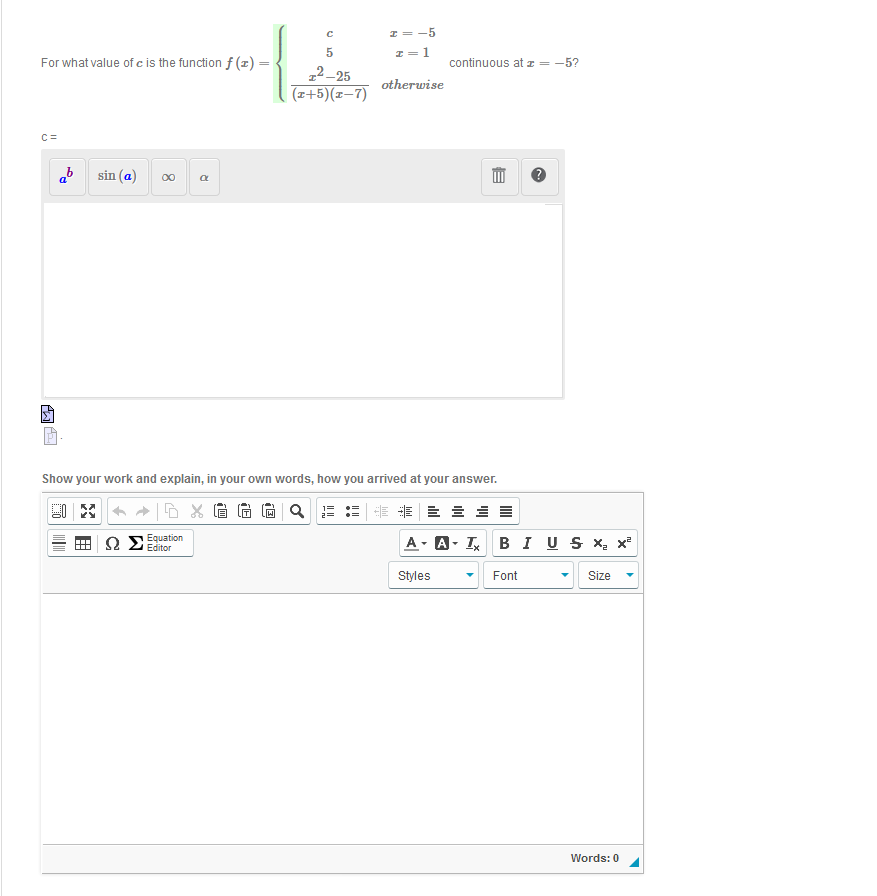Image resolution: width=877 pixels, height=896 pixels.
Task: Toggle bold formatting
Action: 504,543
